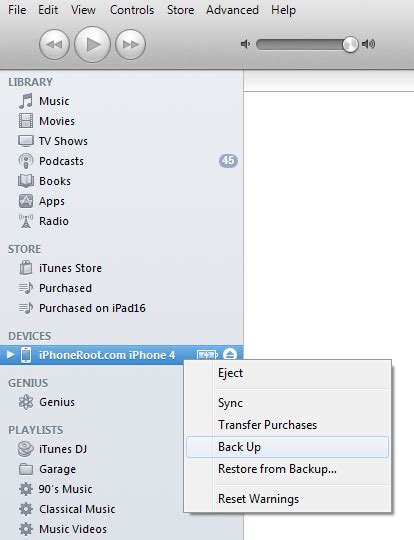Choose Eject from the context menu
This screenshot has height=540, width=414.
[x=287, y=373]
